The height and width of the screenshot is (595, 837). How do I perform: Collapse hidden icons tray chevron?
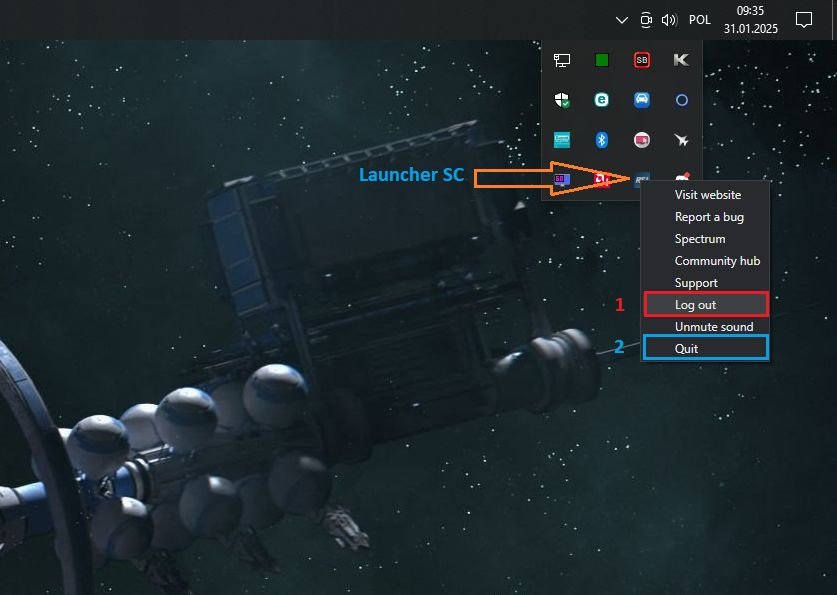pos(621,20)
